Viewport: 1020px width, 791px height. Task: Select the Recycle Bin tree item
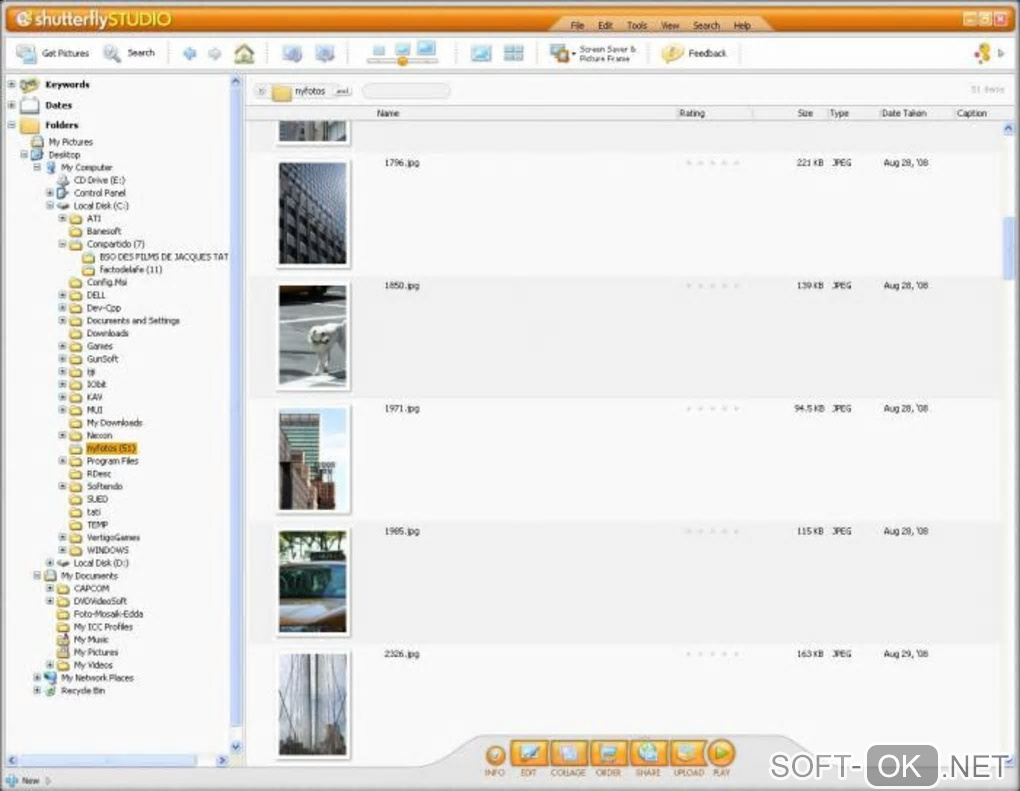coord(83,691)
